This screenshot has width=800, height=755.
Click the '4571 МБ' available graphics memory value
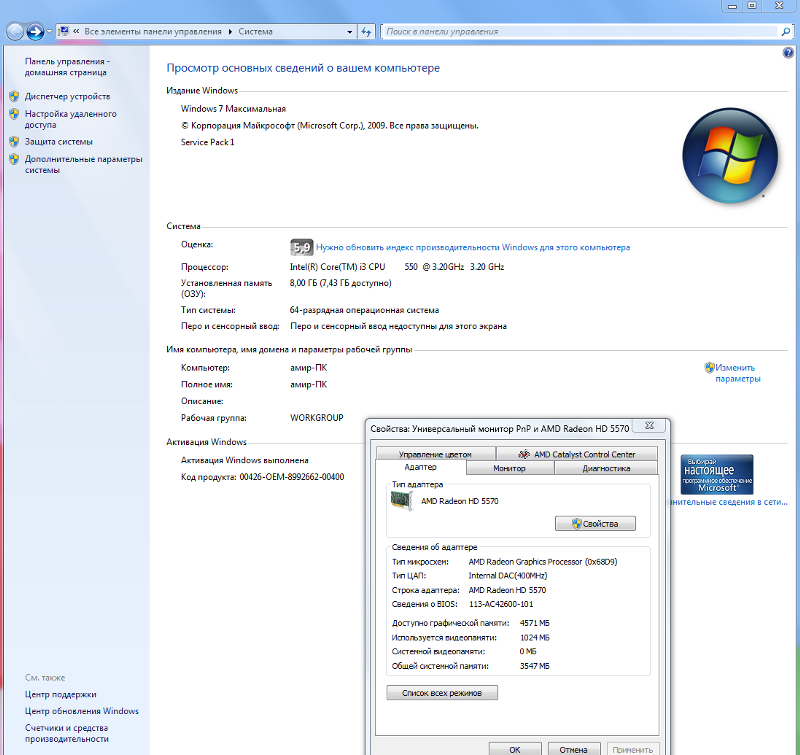click(x=535, y=623)
